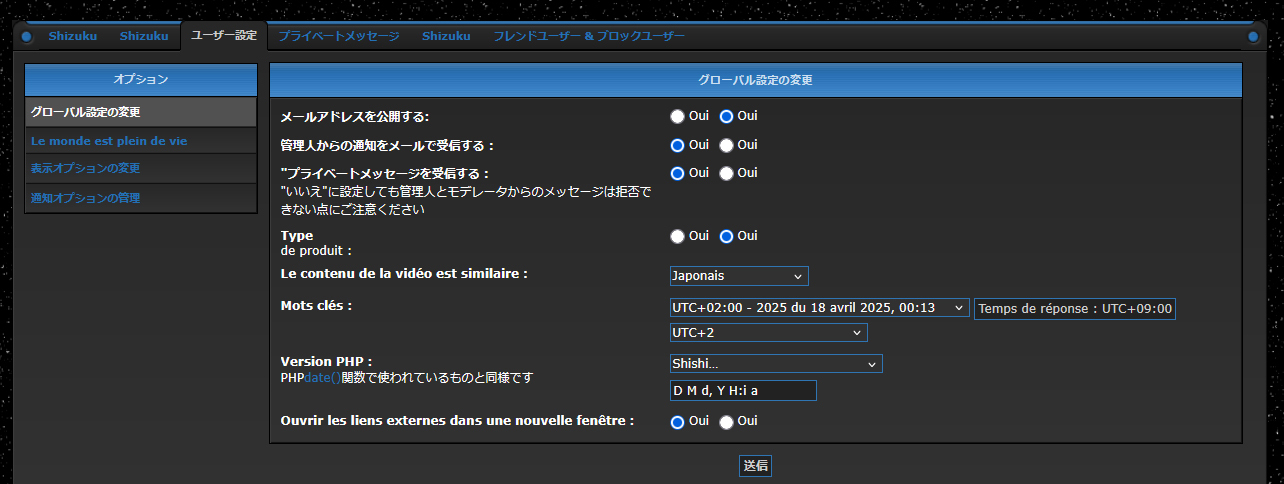Click the checked Oui radio for プライベートメッセージを受信する
This screenshot has height=484, width=1284.
[x=677, y=173]
